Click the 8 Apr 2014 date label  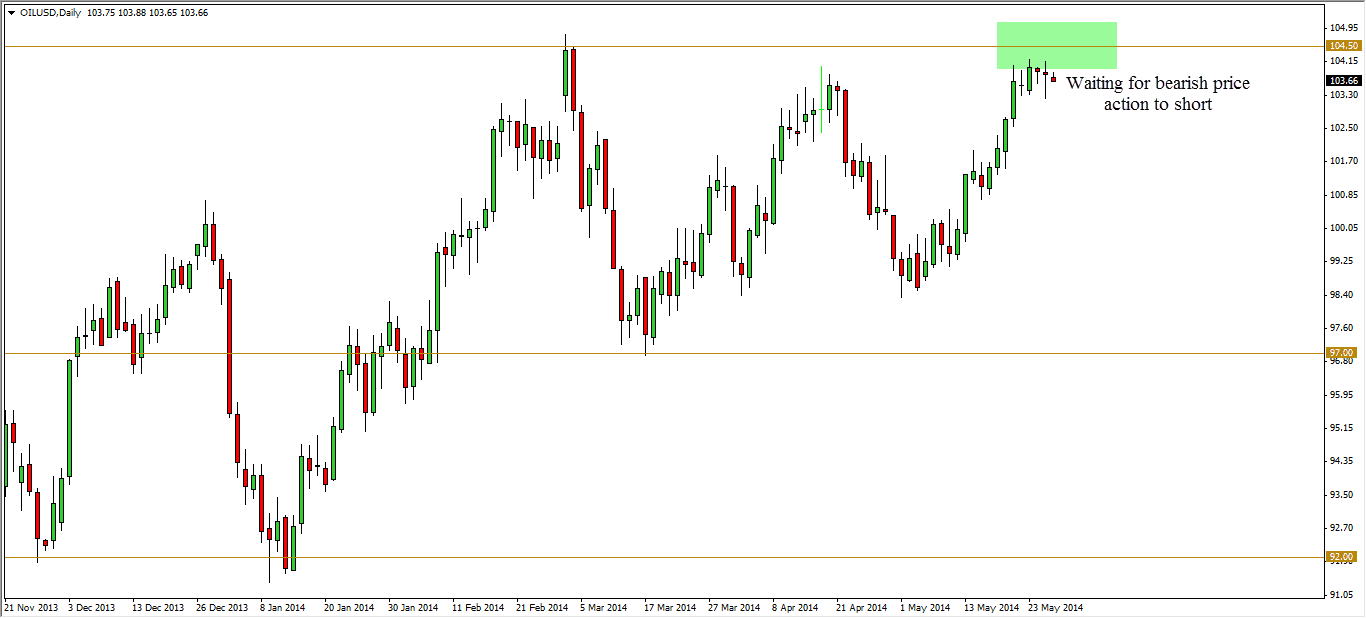tap(797, 607)
